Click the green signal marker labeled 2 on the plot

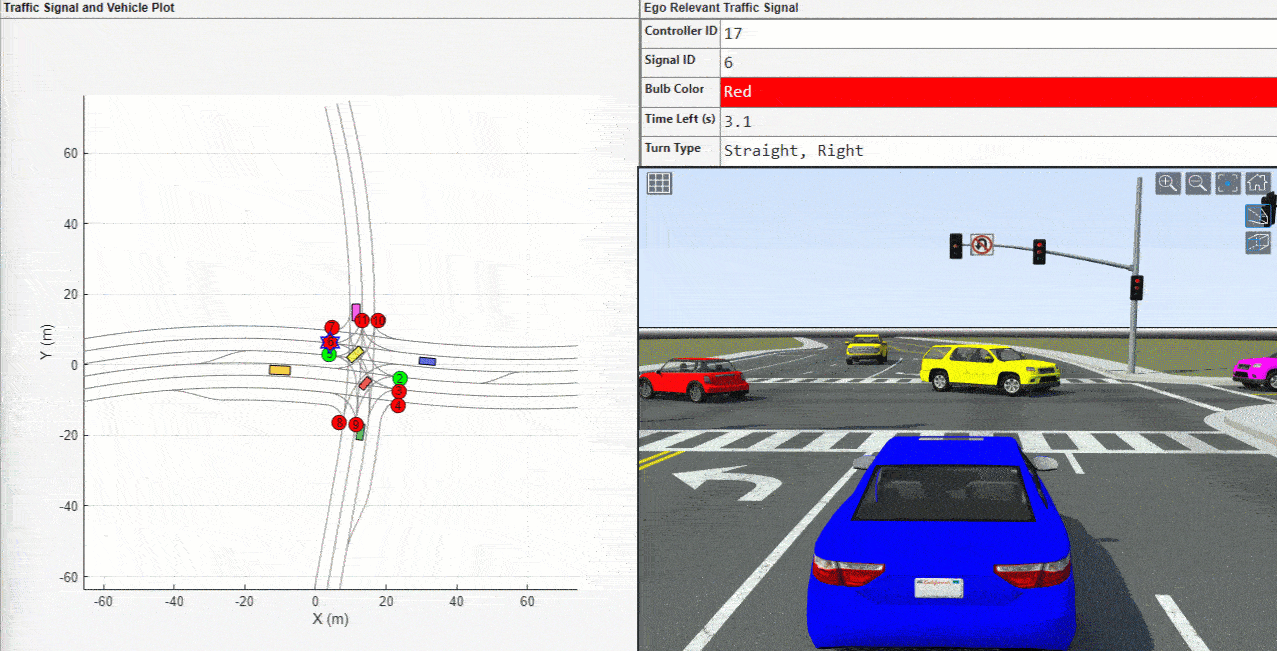pos(400,378)
